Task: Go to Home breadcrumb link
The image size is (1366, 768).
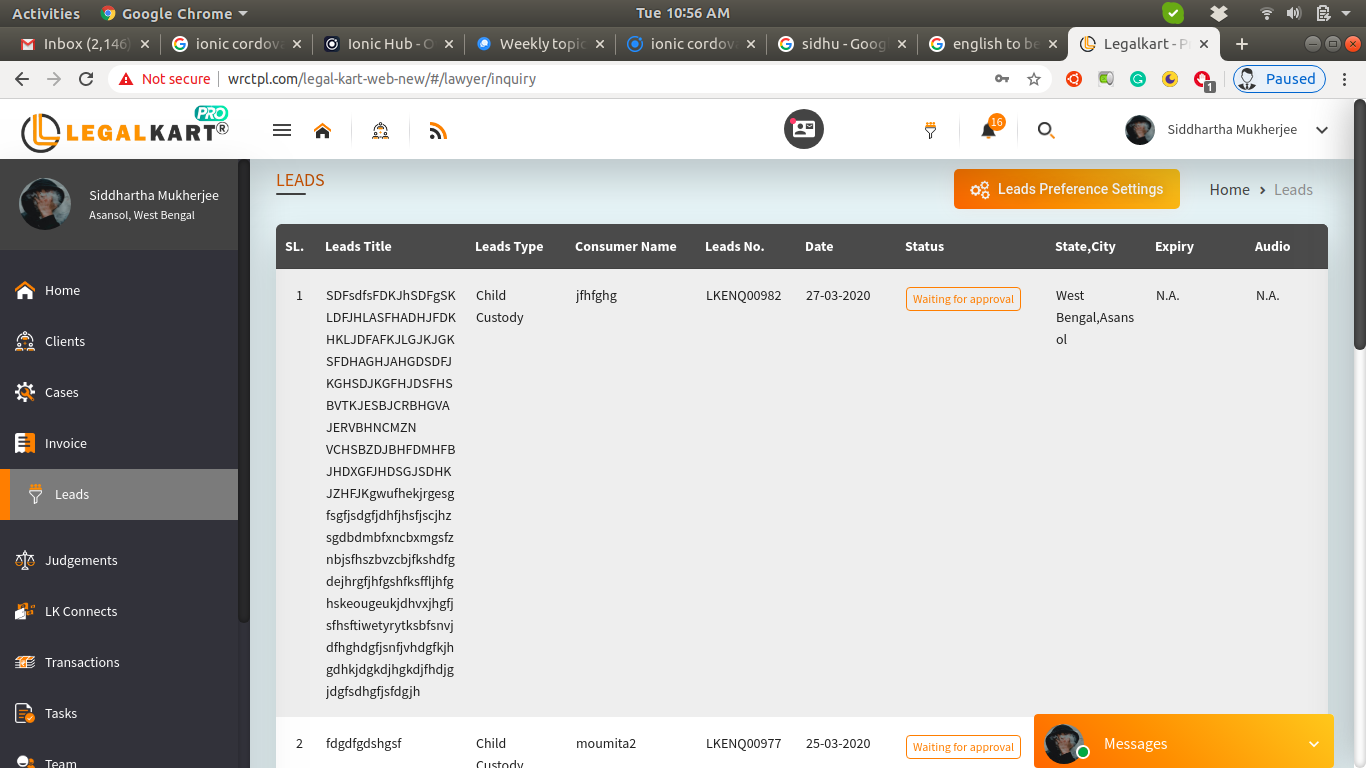Action: pos(1229,190)
